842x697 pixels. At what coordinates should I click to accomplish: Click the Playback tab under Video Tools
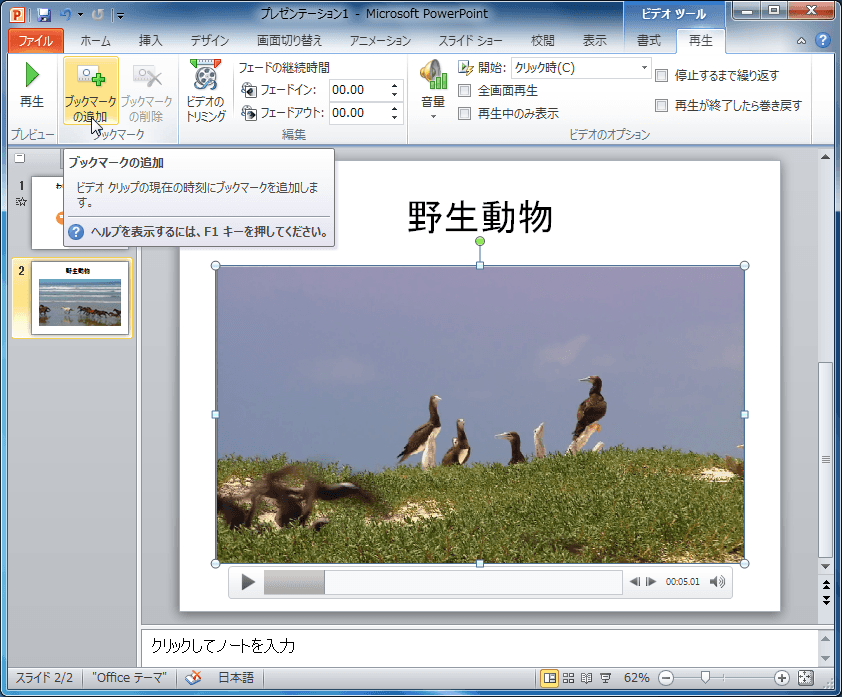pyautogui.click(x=701, y=41)
